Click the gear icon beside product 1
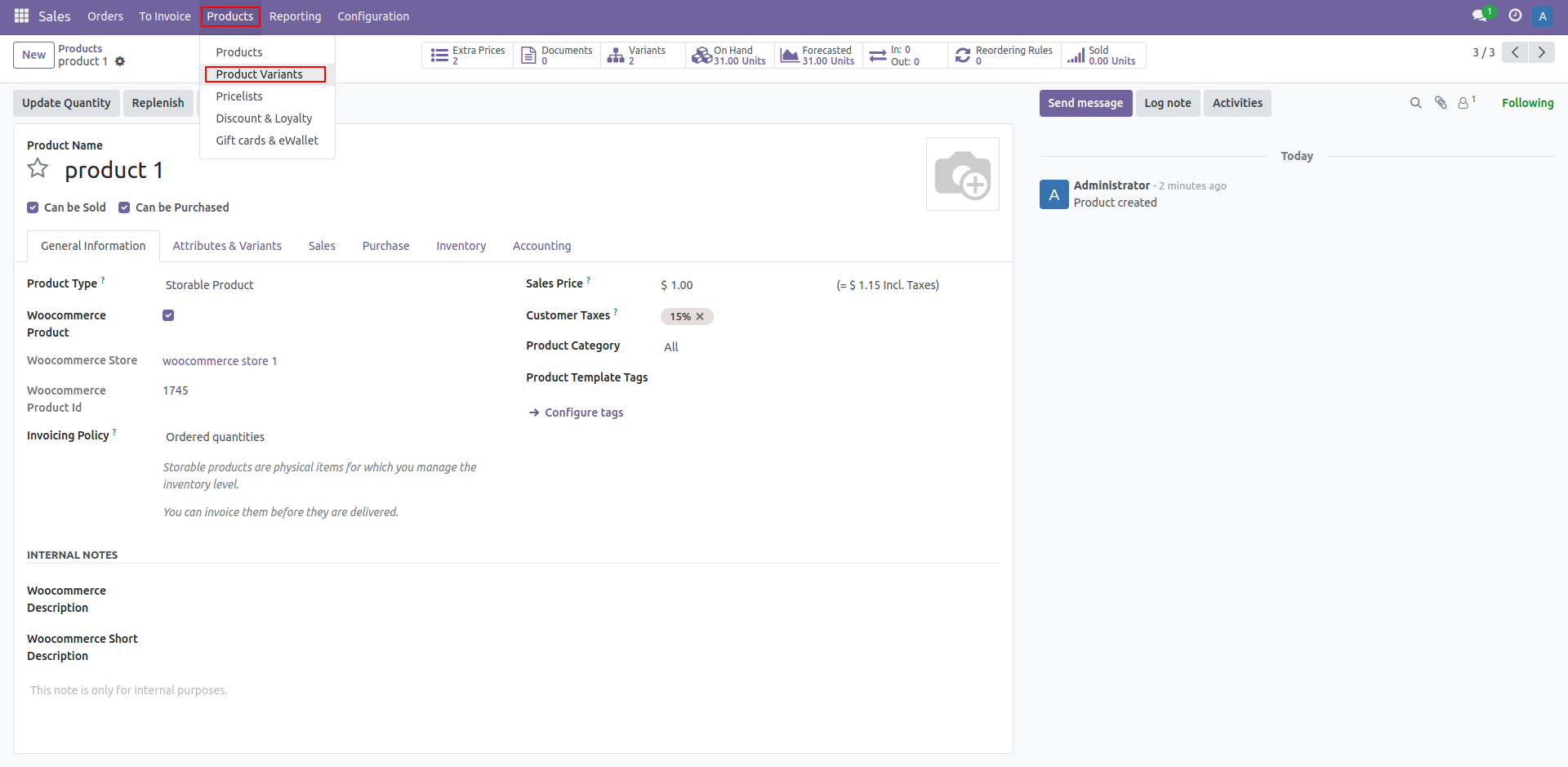Viewport: 1568px width, 767px height. click(120, 62)
